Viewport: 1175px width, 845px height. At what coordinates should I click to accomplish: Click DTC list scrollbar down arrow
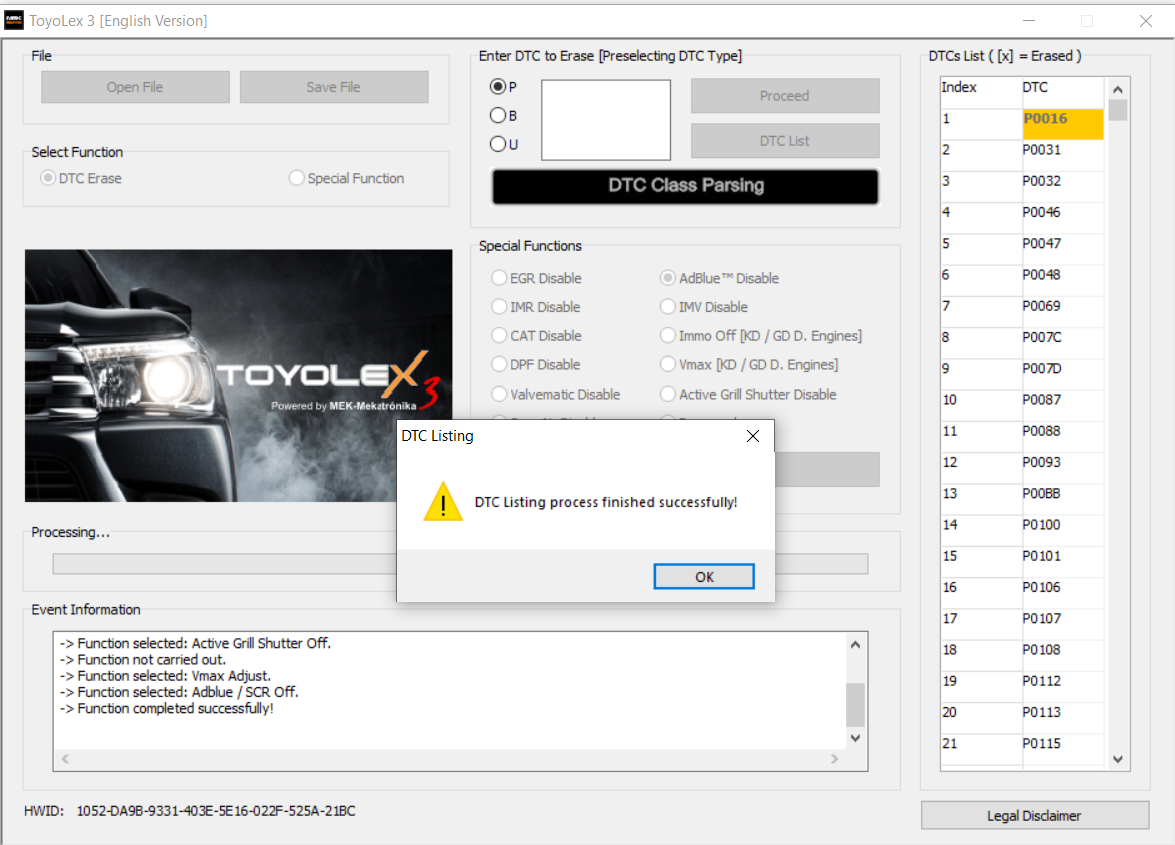click(x=1117, y=759)
